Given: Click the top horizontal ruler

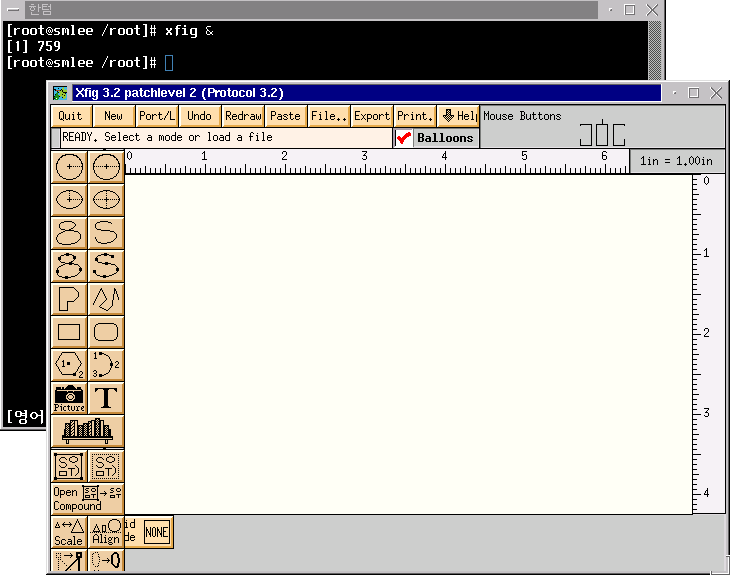Looking at the screenshot, I should (377, 161).
